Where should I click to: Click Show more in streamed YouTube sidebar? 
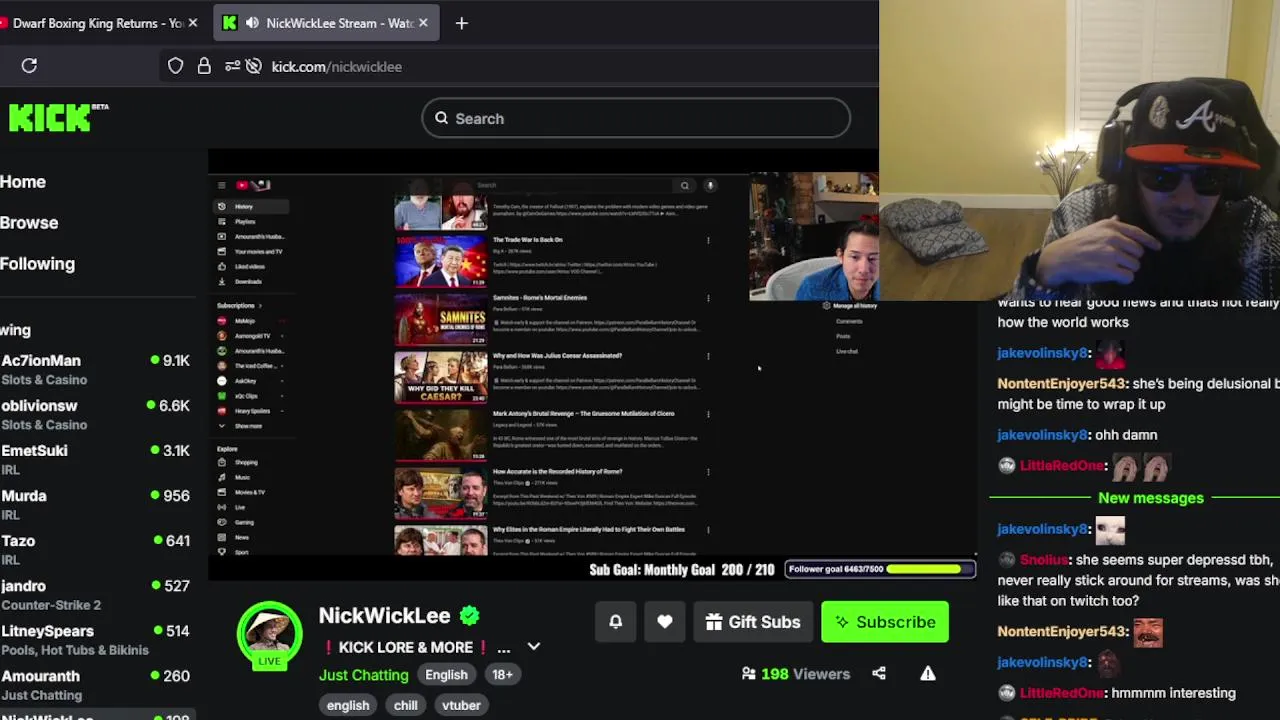248,426
